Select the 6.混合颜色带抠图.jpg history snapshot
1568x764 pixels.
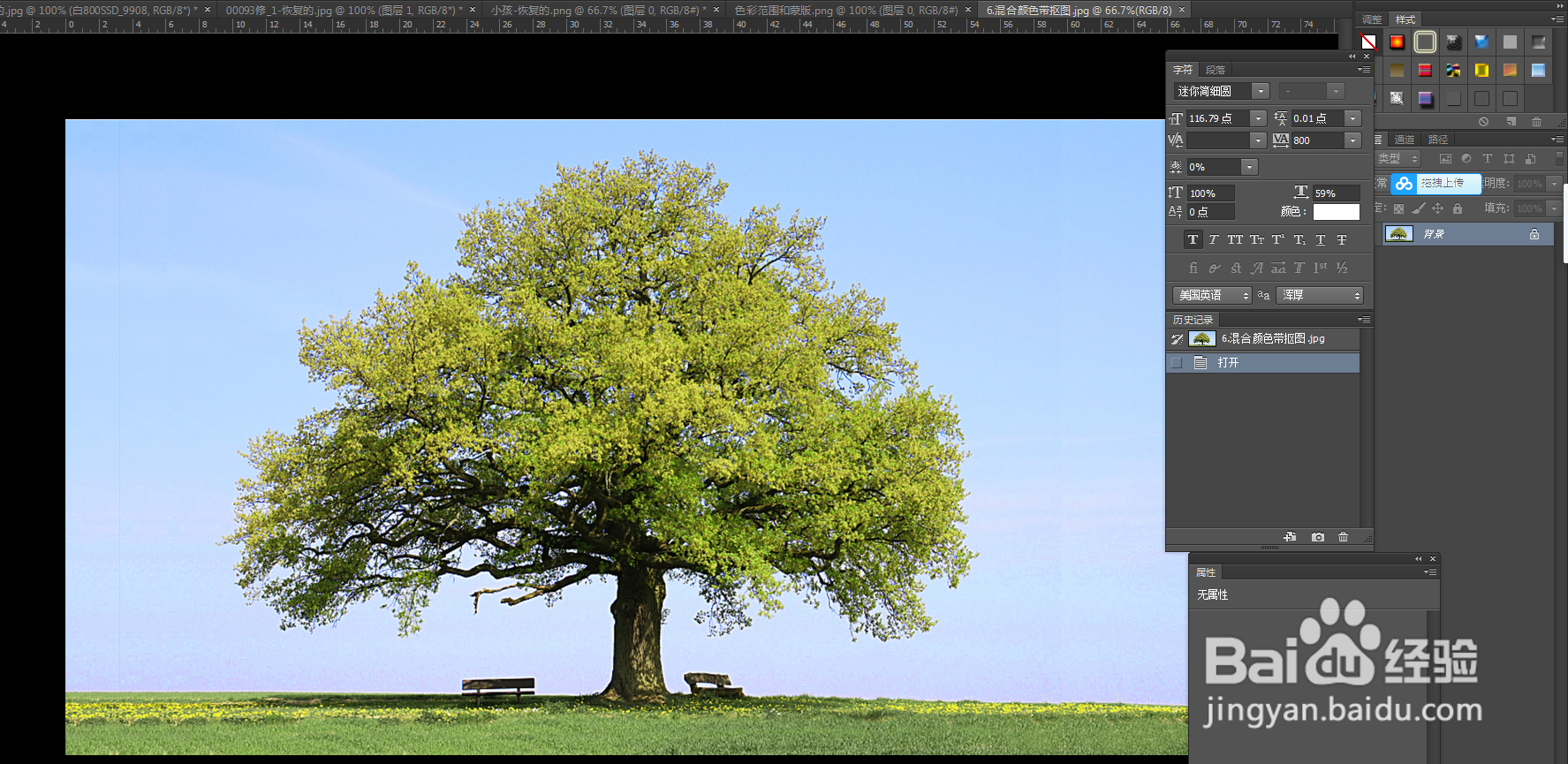coord(1263,339)
